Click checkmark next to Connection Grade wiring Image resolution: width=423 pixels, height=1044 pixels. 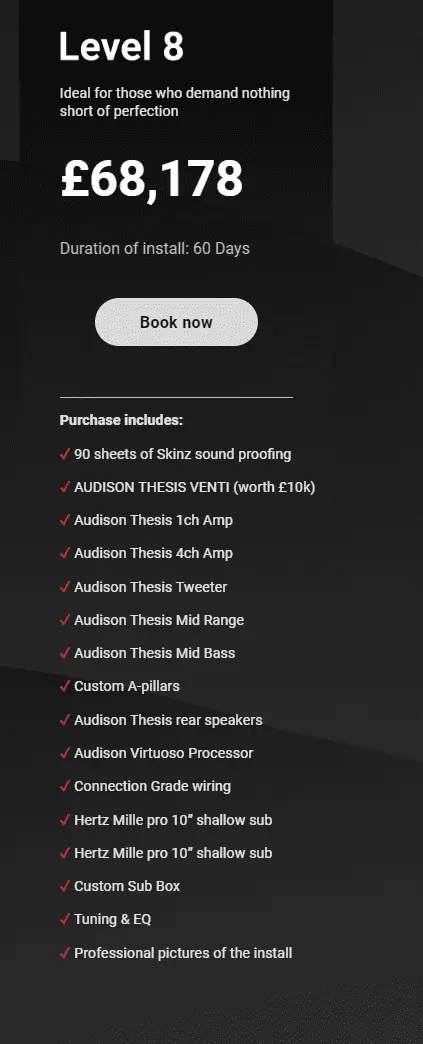point(65,786)
